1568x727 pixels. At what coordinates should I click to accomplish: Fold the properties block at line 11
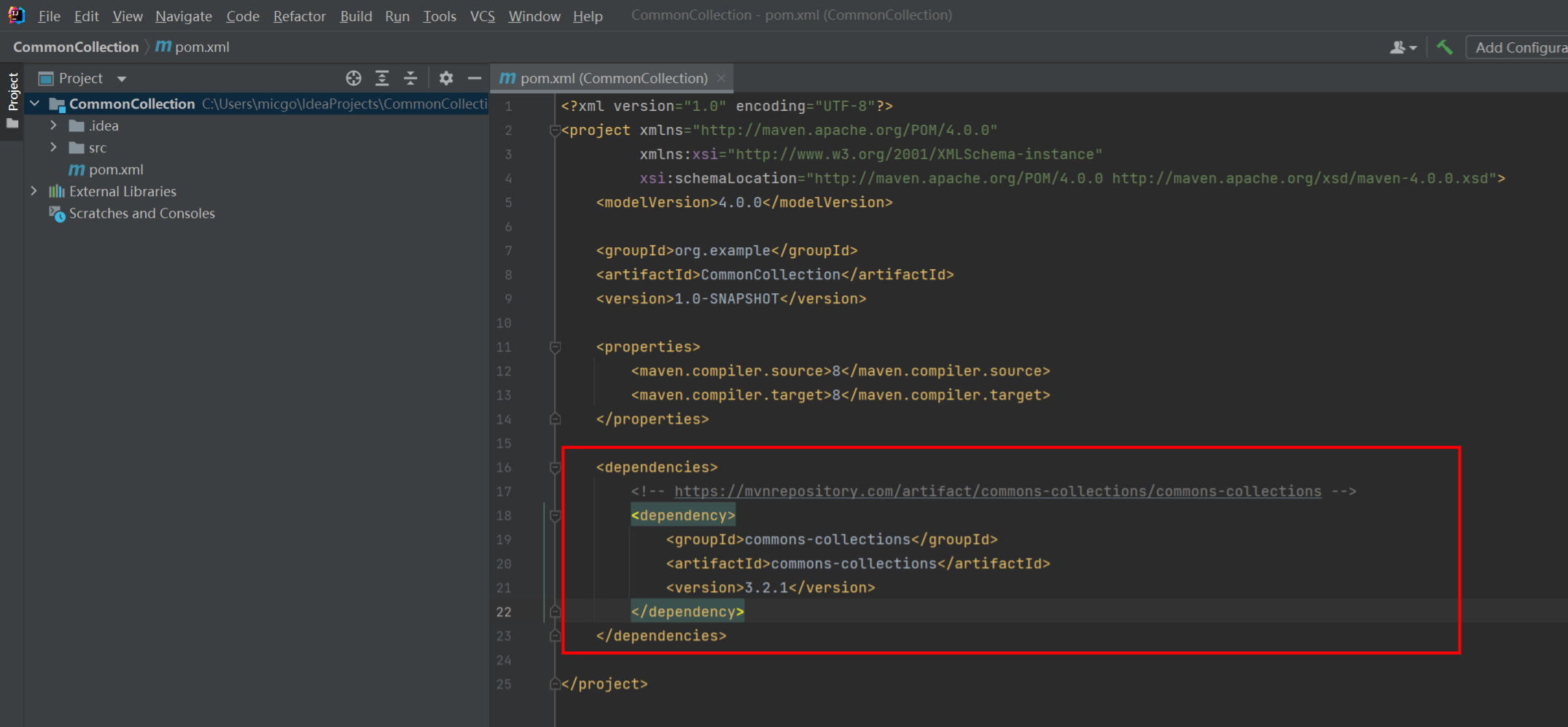pos(555,347)
